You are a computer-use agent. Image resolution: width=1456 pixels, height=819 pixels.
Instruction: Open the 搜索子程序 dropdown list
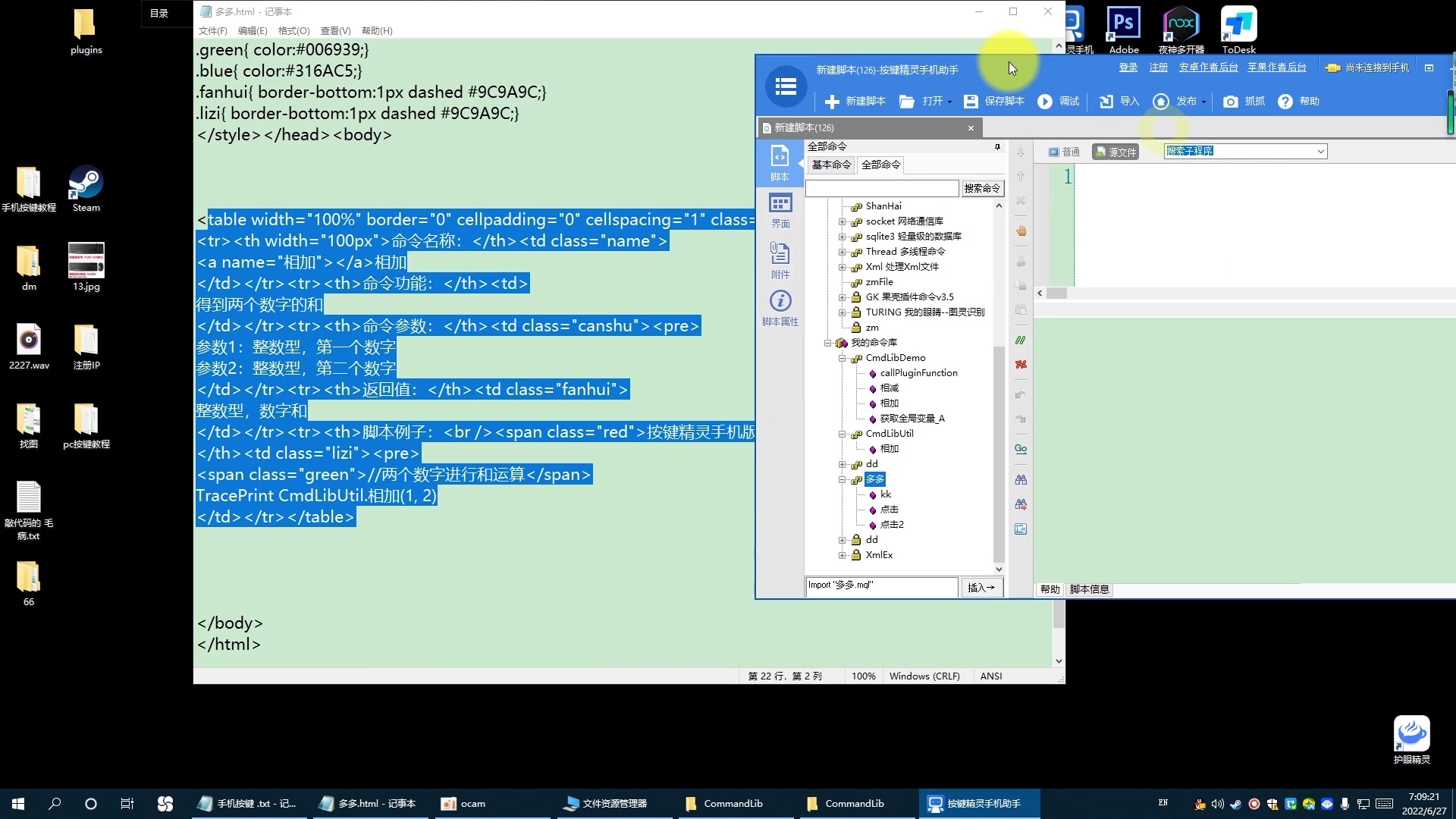point(1320,151)
